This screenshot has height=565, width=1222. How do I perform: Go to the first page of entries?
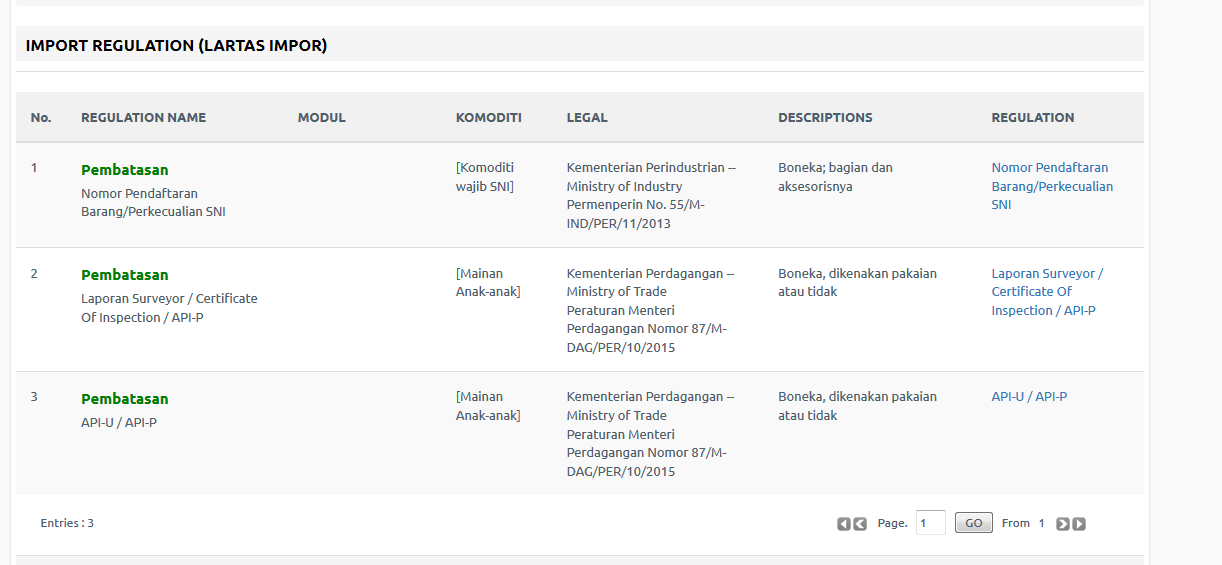(844, 524)
